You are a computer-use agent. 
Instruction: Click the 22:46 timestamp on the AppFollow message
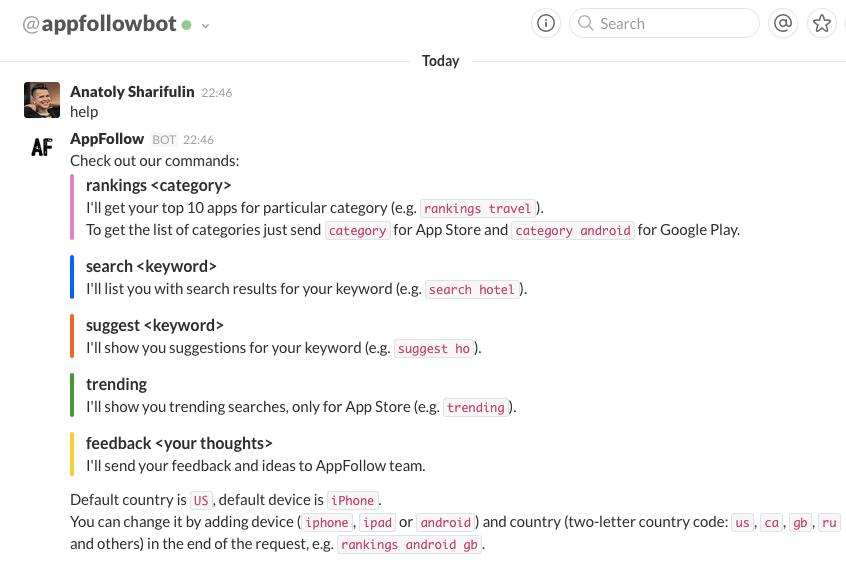(x=198, y=140)
